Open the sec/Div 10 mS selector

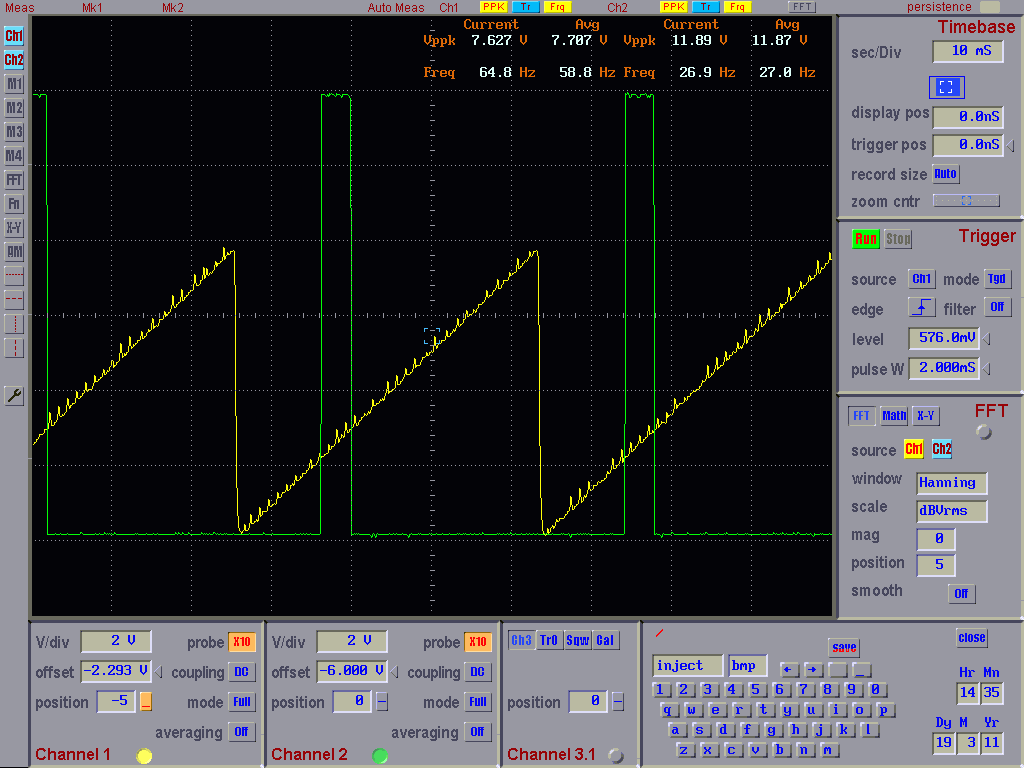pos(968,52)
